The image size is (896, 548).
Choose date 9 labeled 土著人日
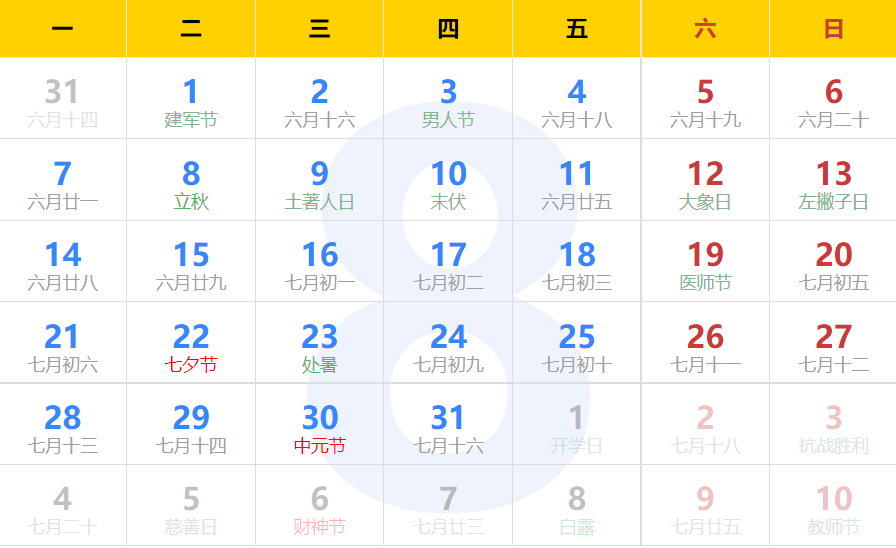pos(319,180)
